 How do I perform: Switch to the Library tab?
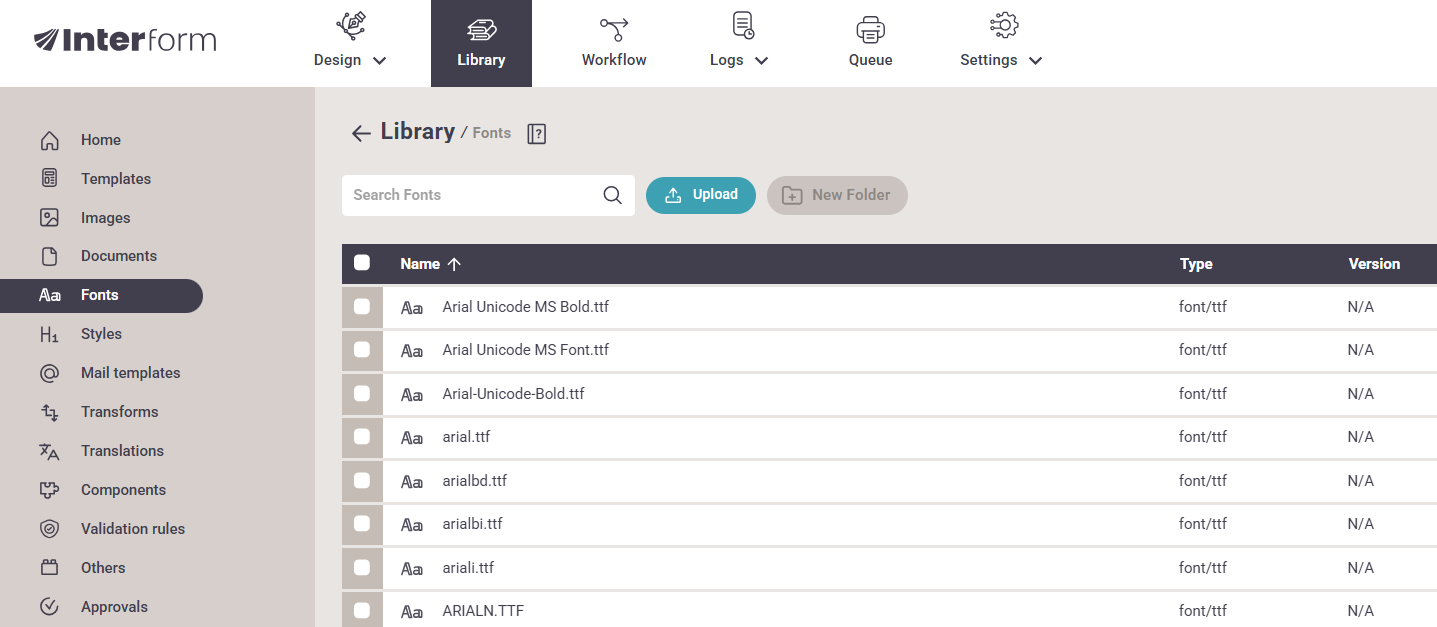coord(481,43)
